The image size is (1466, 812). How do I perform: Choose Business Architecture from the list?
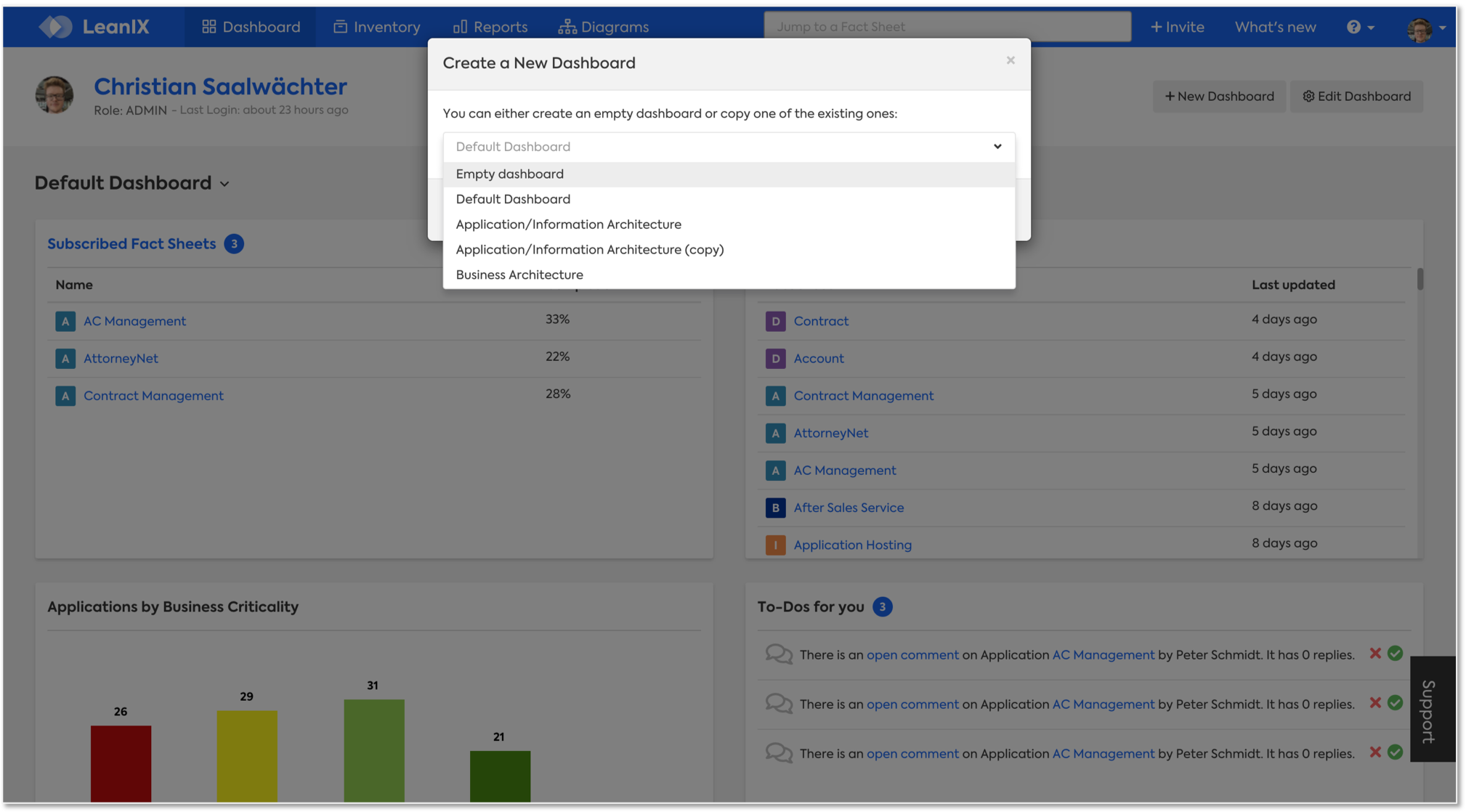(x=519, y=275)
